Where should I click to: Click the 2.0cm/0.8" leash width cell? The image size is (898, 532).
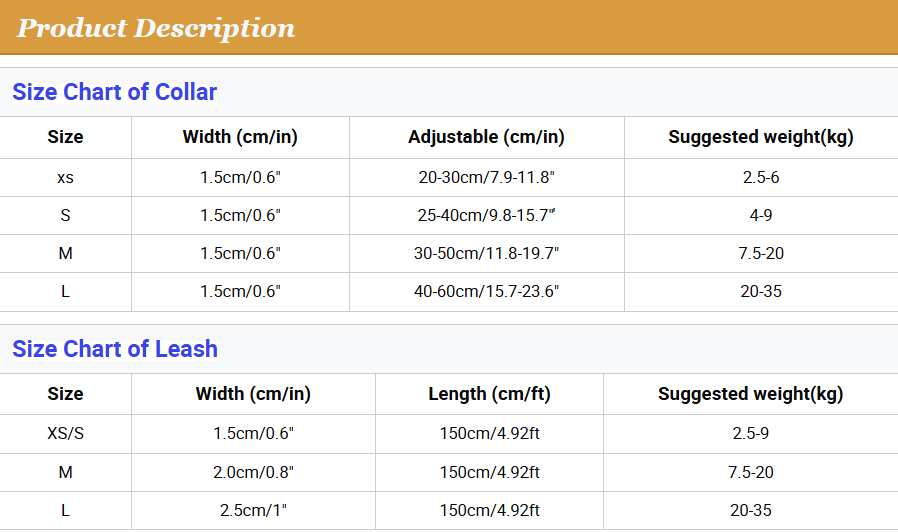pyautogui.click(x=253, y=472)
